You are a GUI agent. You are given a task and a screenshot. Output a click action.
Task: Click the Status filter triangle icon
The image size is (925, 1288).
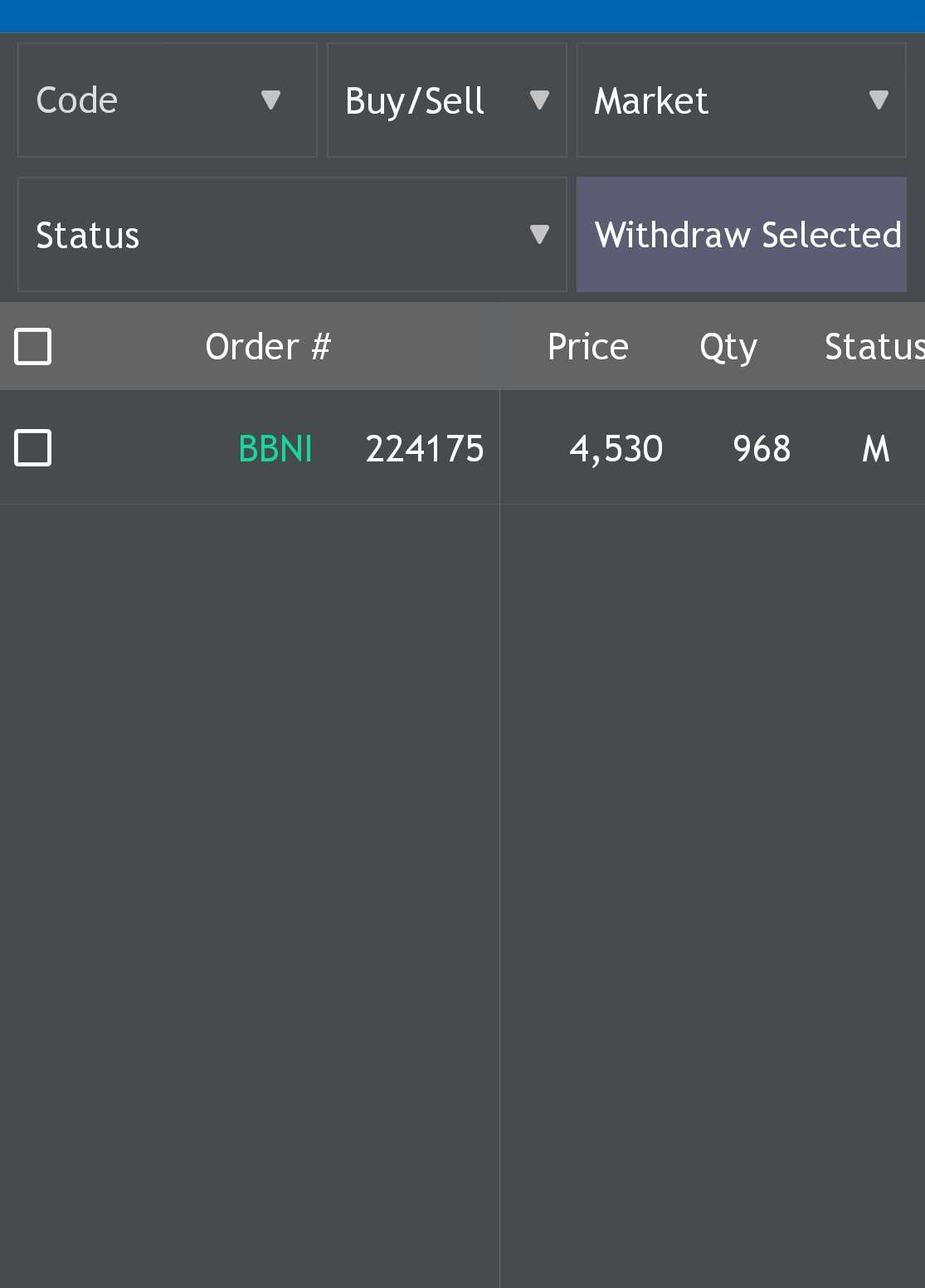coord(539,235)
